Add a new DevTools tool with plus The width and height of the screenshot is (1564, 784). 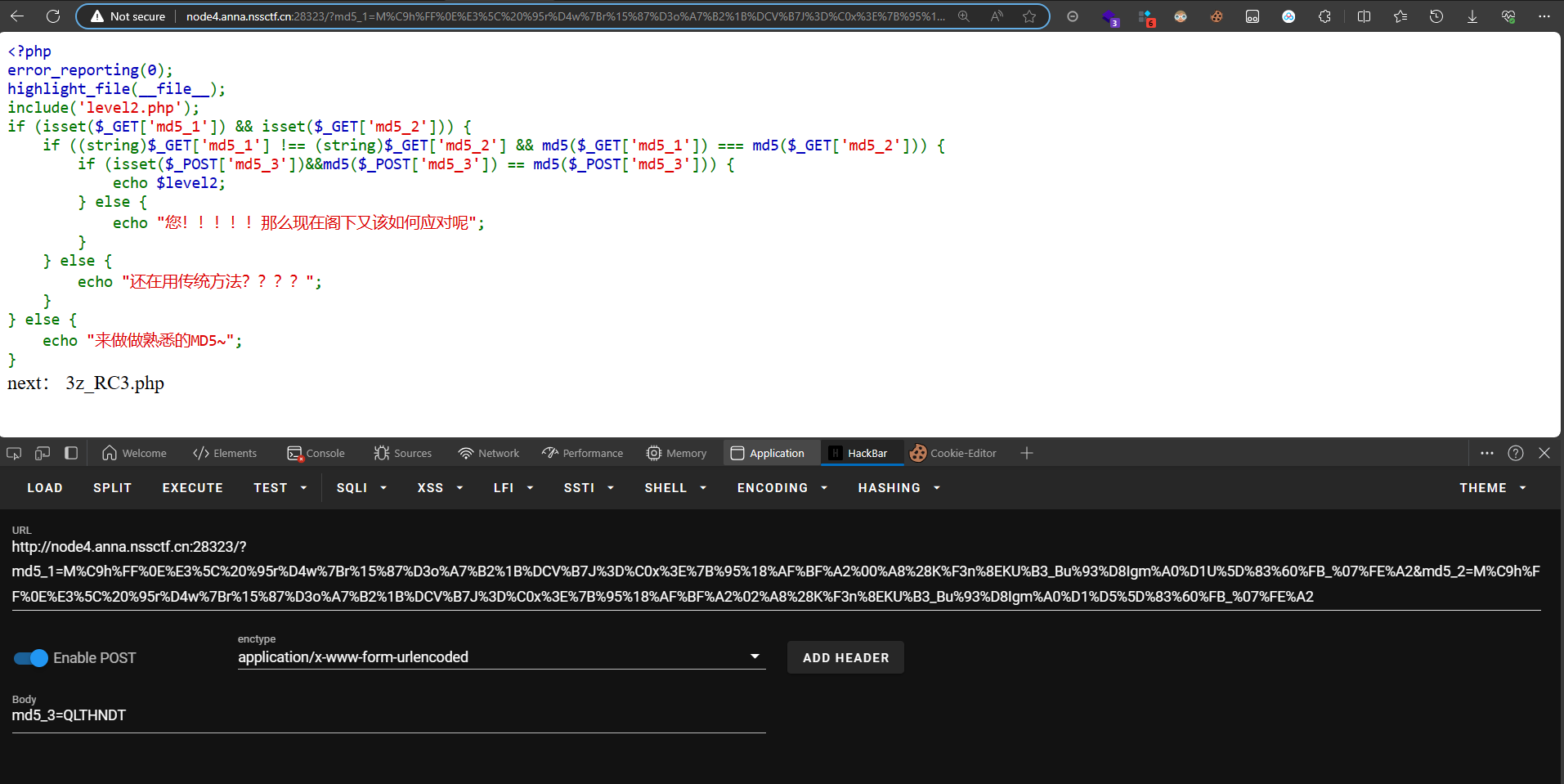pyautogui.click(x=1027, y=453)
